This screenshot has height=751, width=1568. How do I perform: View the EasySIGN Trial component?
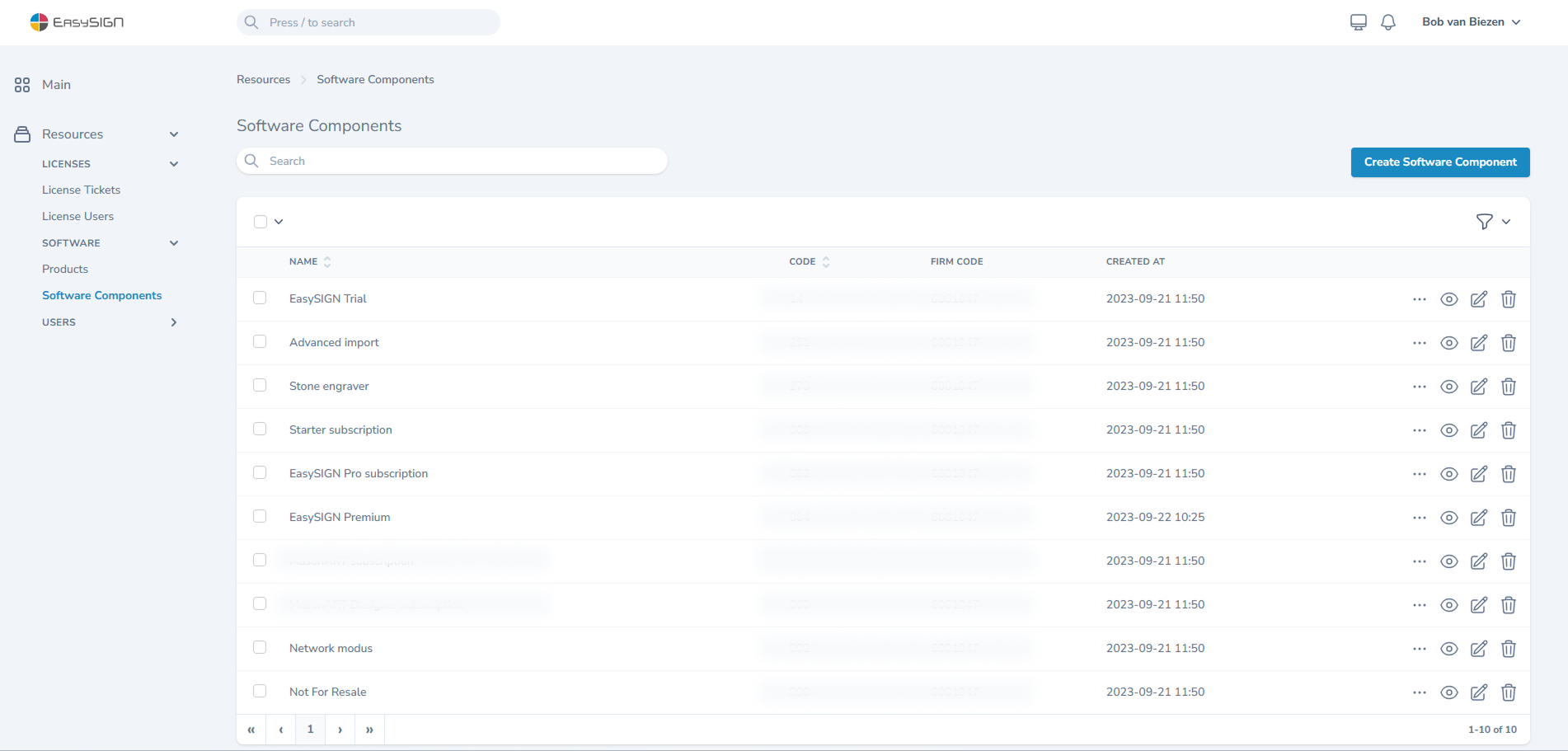pyautogui.click(x=1449, y=299)
